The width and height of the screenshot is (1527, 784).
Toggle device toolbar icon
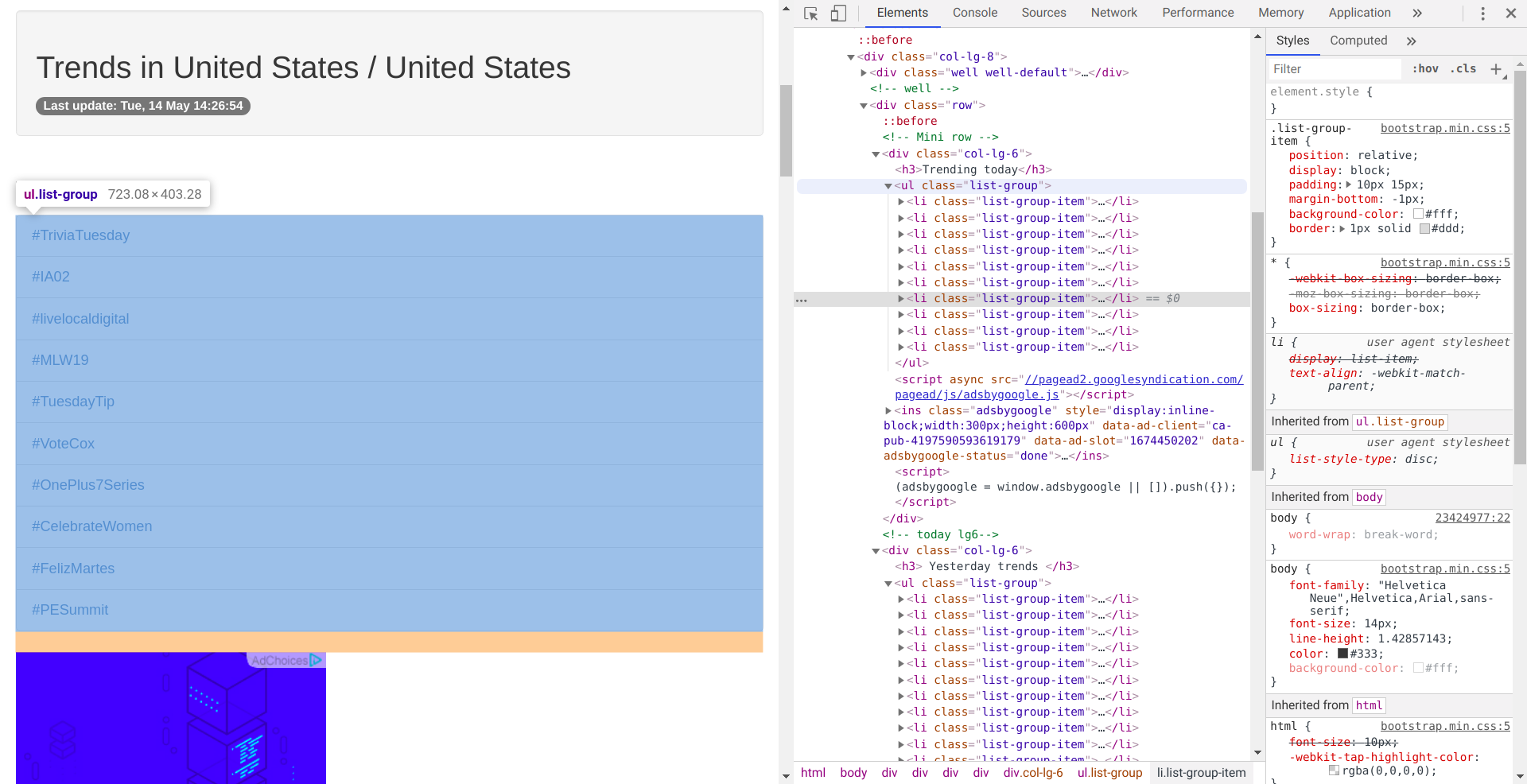838,14
